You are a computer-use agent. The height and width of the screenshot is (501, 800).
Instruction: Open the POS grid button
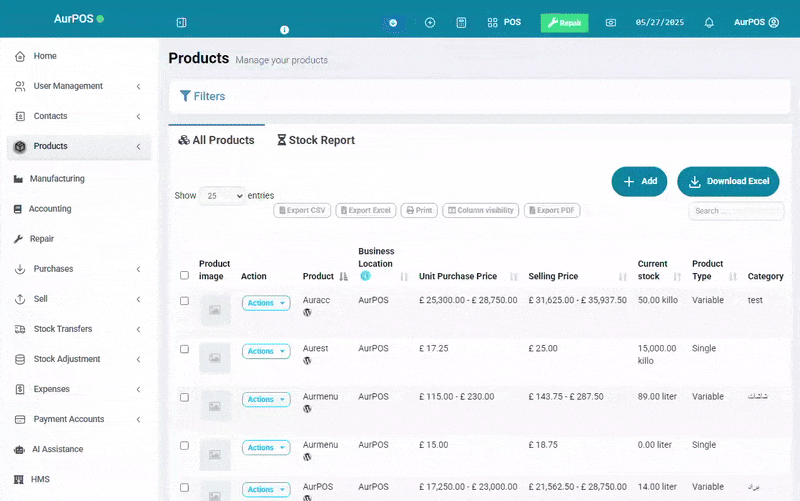pyautogui.click(x=504, y=22)
